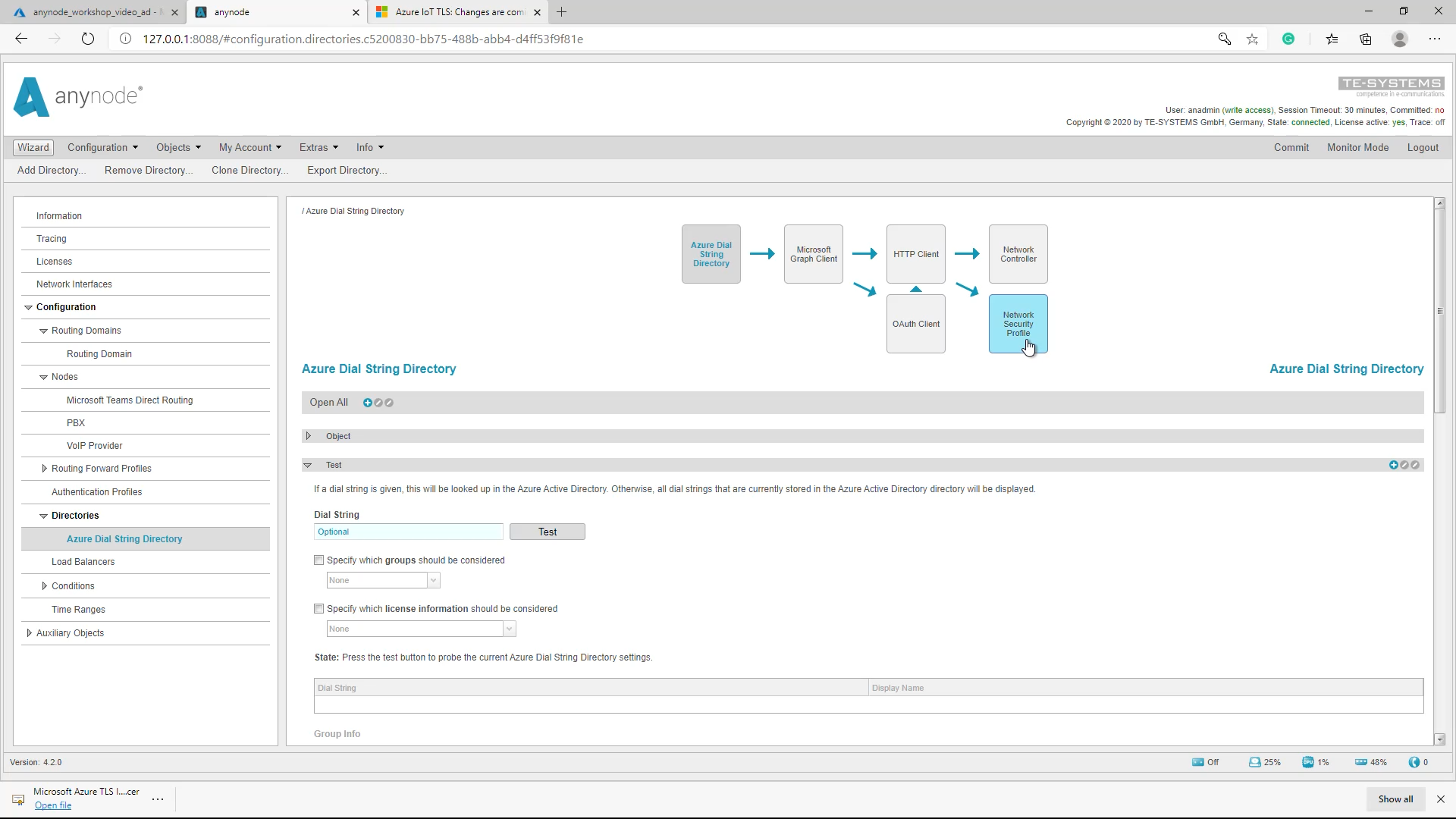1456x819 pixels.
Task: Open the Objects menu
Action: point(178,148)
